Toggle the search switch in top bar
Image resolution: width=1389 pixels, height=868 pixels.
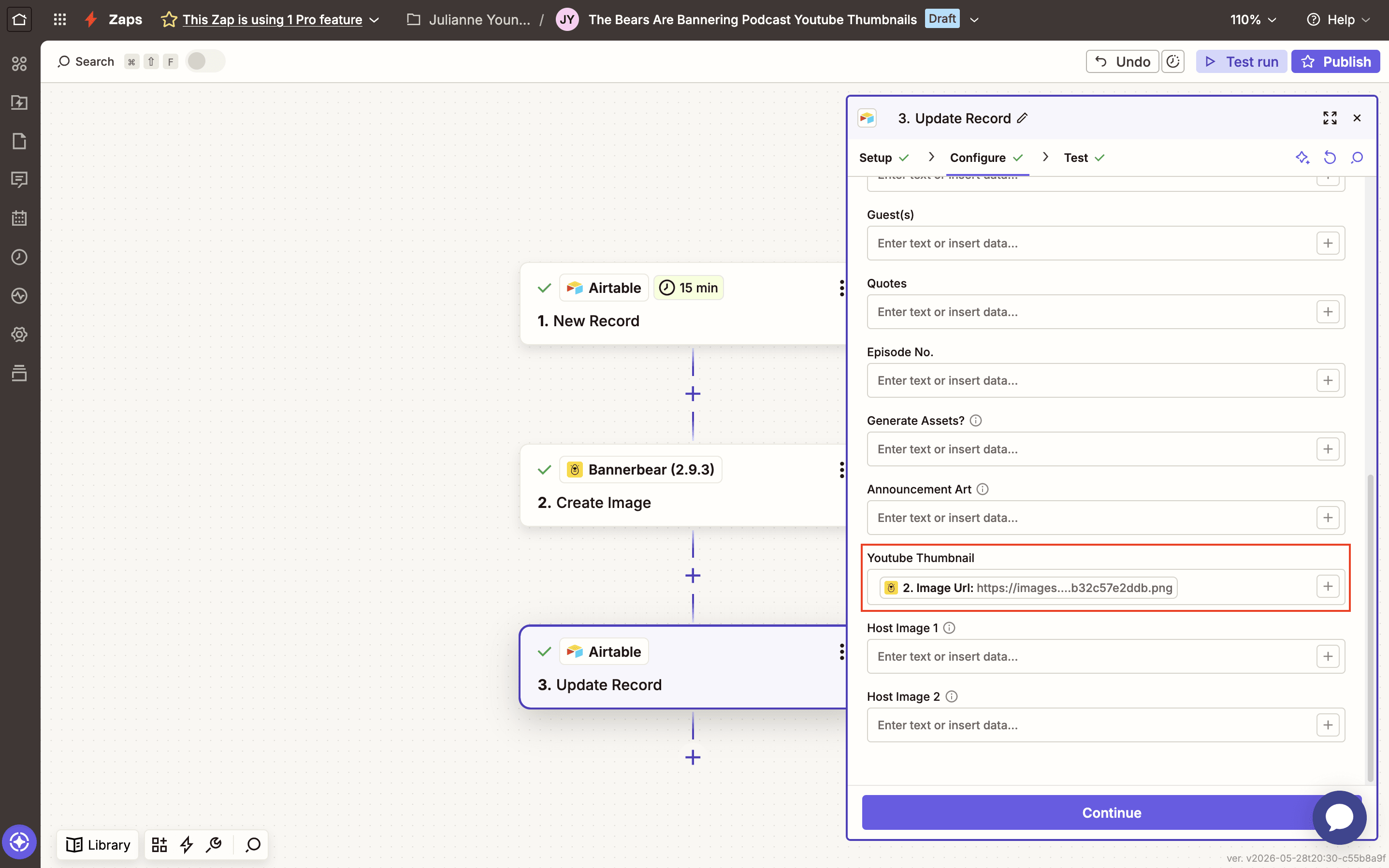pos(205,61)
